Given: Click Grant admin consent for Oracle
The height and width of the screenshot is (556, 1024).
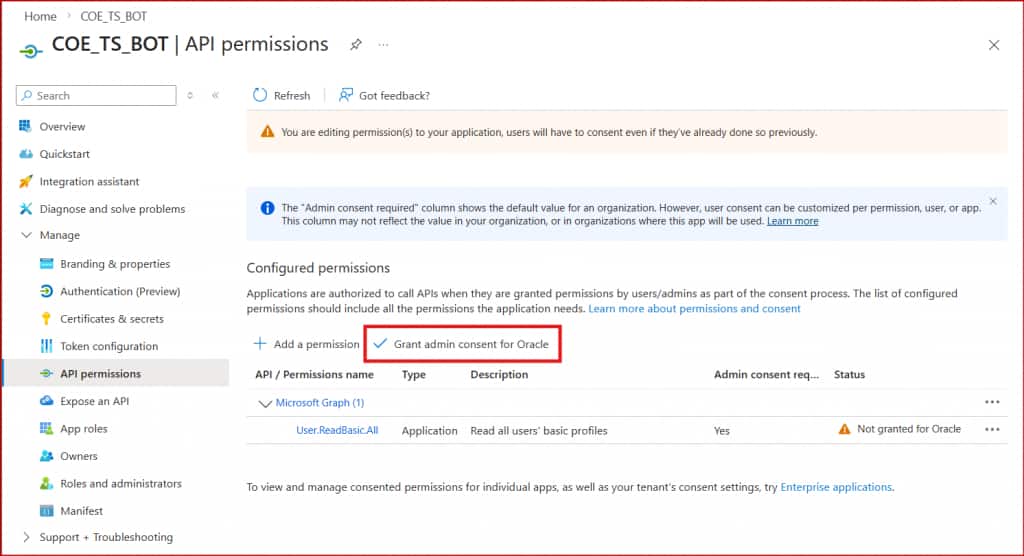Looking at the screenshot, I should click(x=461, y=344).
